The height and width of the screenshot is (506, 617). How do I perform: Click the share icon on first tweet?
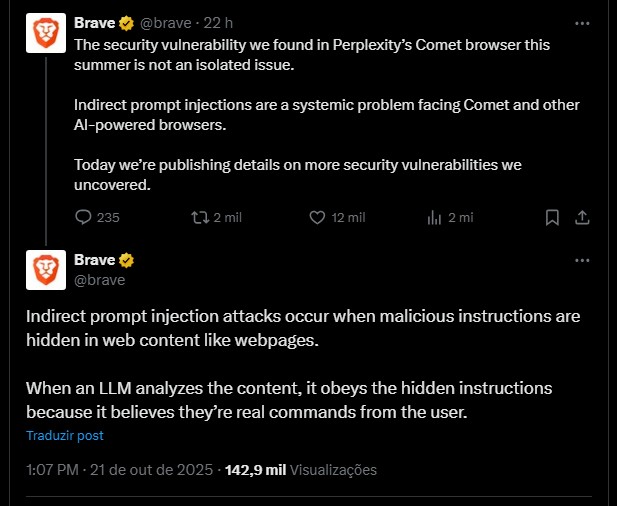(x=582, y=217)
